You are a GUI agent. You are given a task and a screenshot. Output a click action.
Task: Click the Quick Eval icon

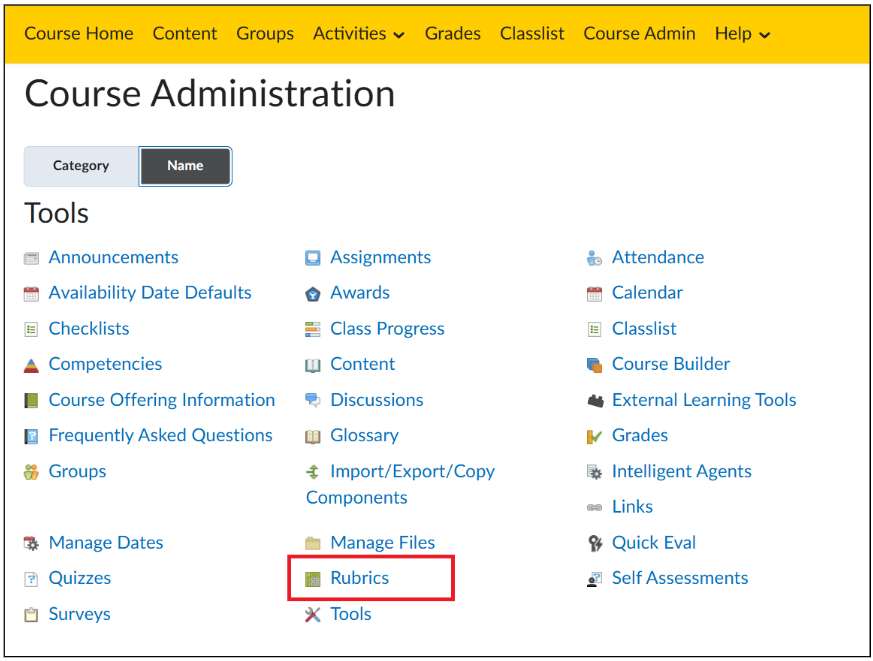tap(595, 544)
